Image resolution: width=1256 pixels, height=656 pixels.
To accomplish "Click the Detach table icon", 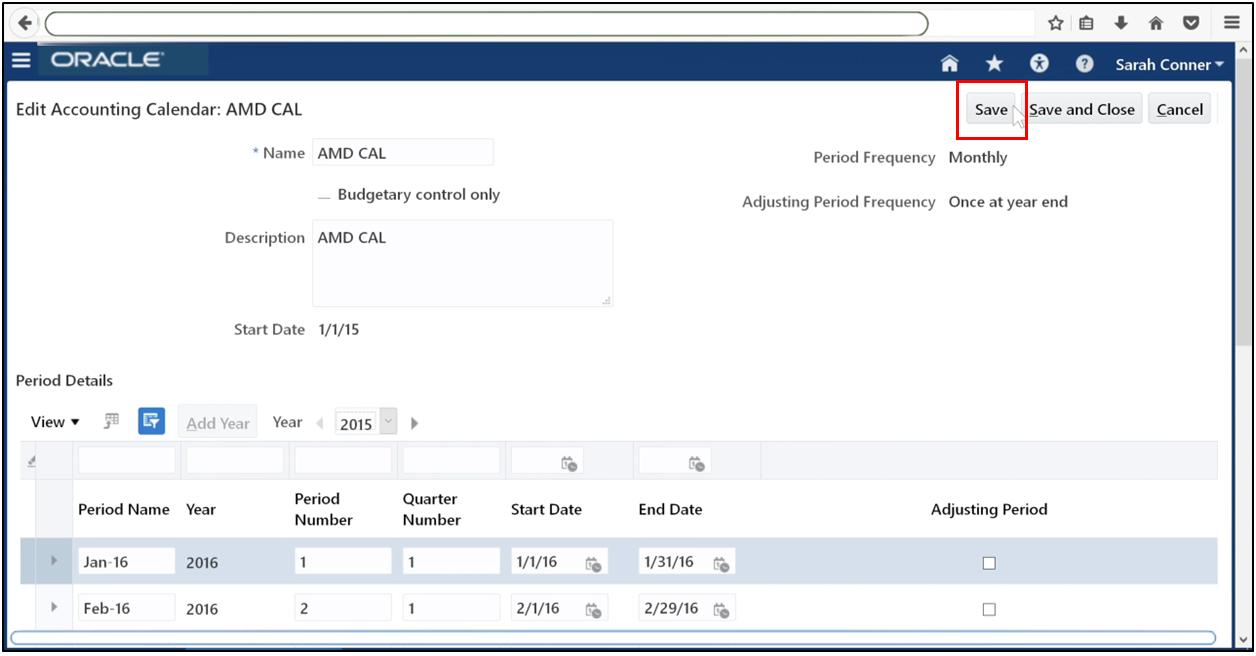I will [110, 421].
